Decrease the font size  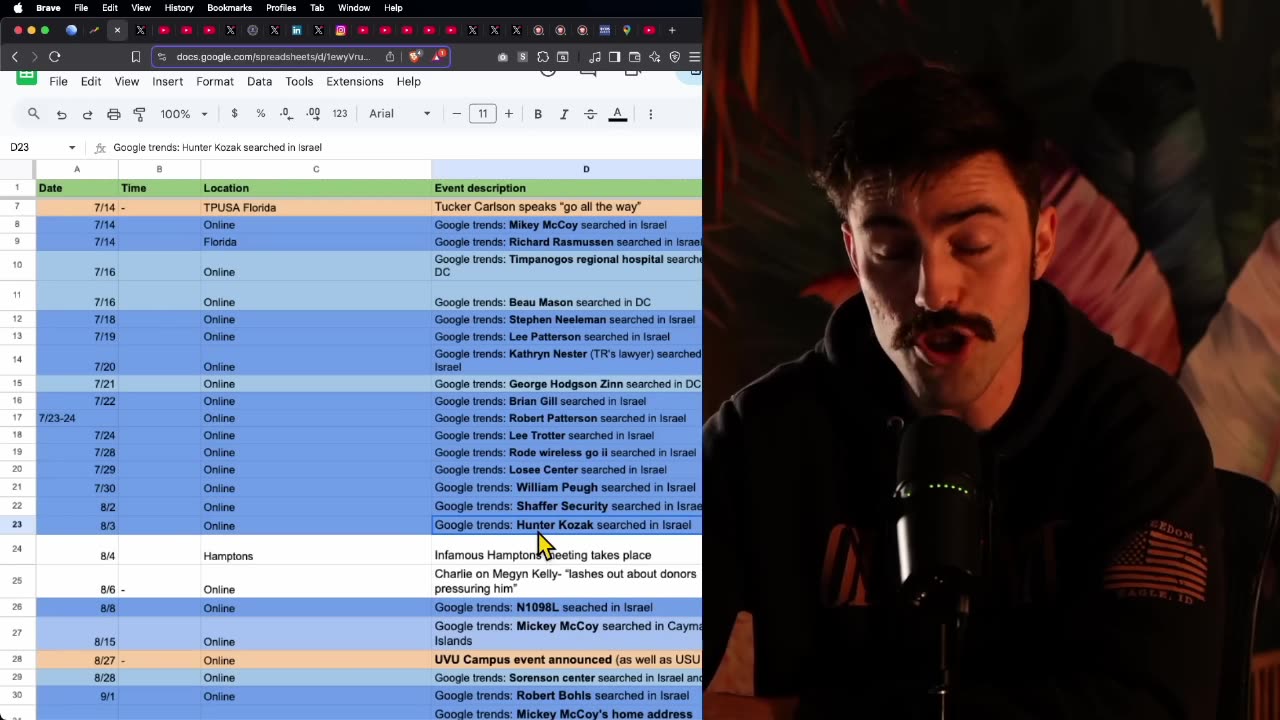pyautogui.click(x=457, y=114)
